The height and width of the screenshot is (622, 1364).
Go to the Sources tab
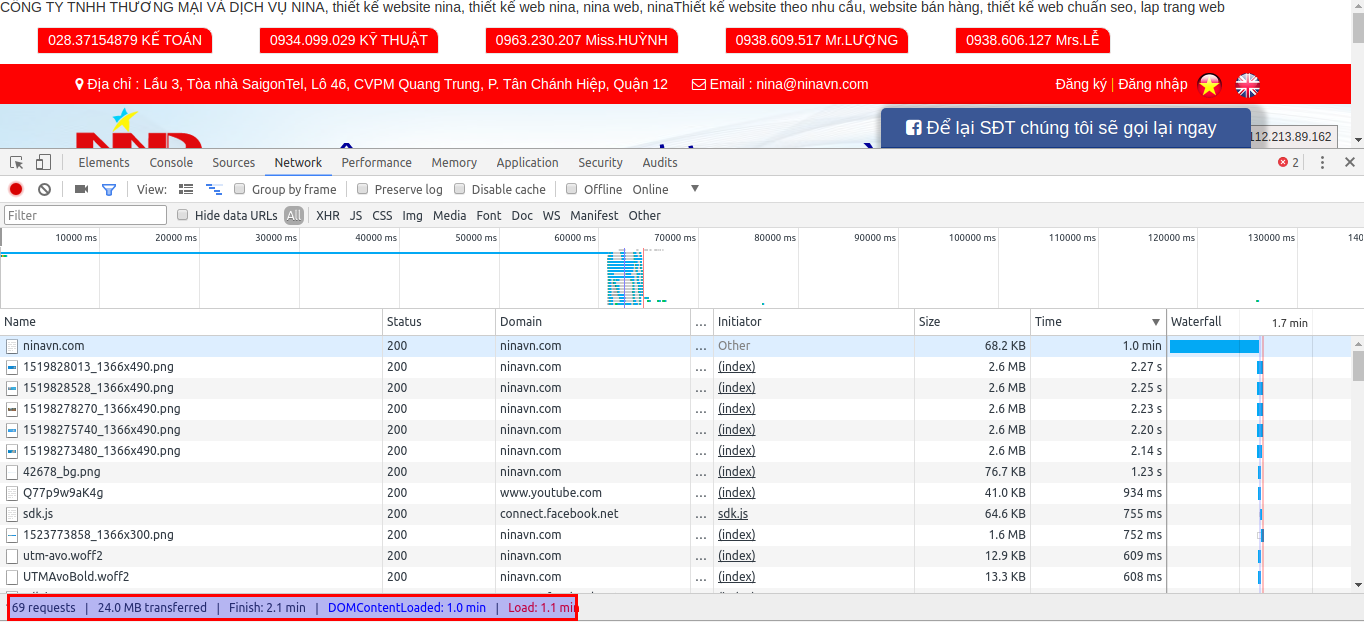click(x=234, y=162)
